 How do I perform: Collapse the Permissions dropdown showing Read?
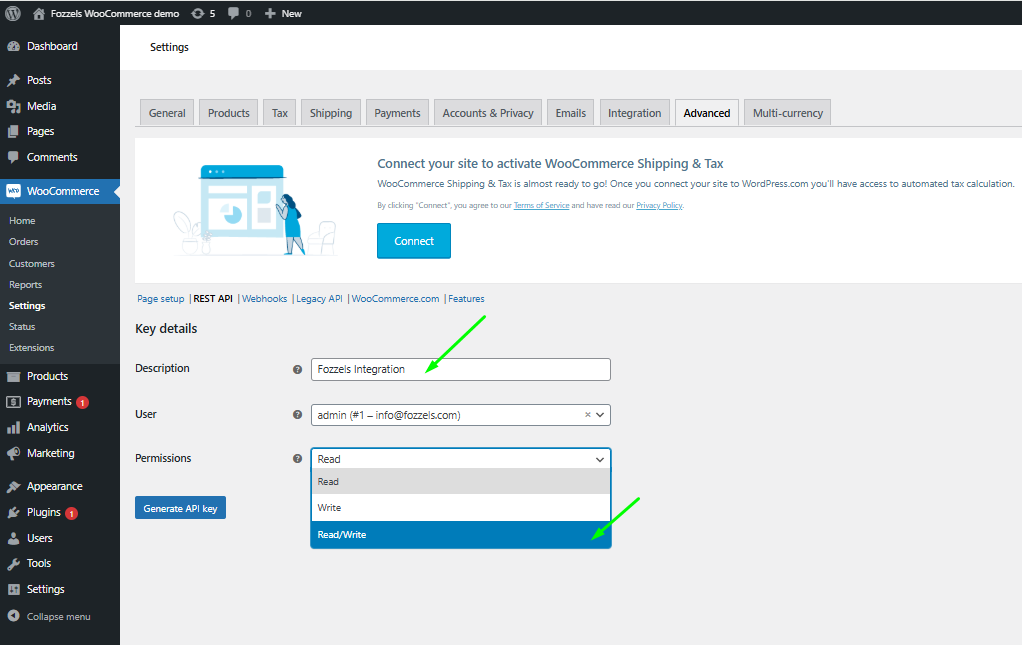461,459
